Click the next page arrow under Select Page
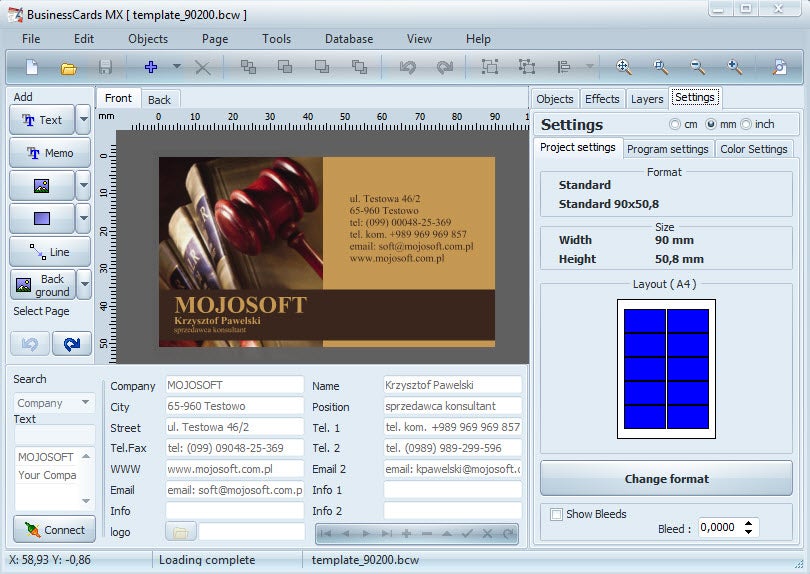Screen dimensions: 810x574 click(x=71, y=344)
